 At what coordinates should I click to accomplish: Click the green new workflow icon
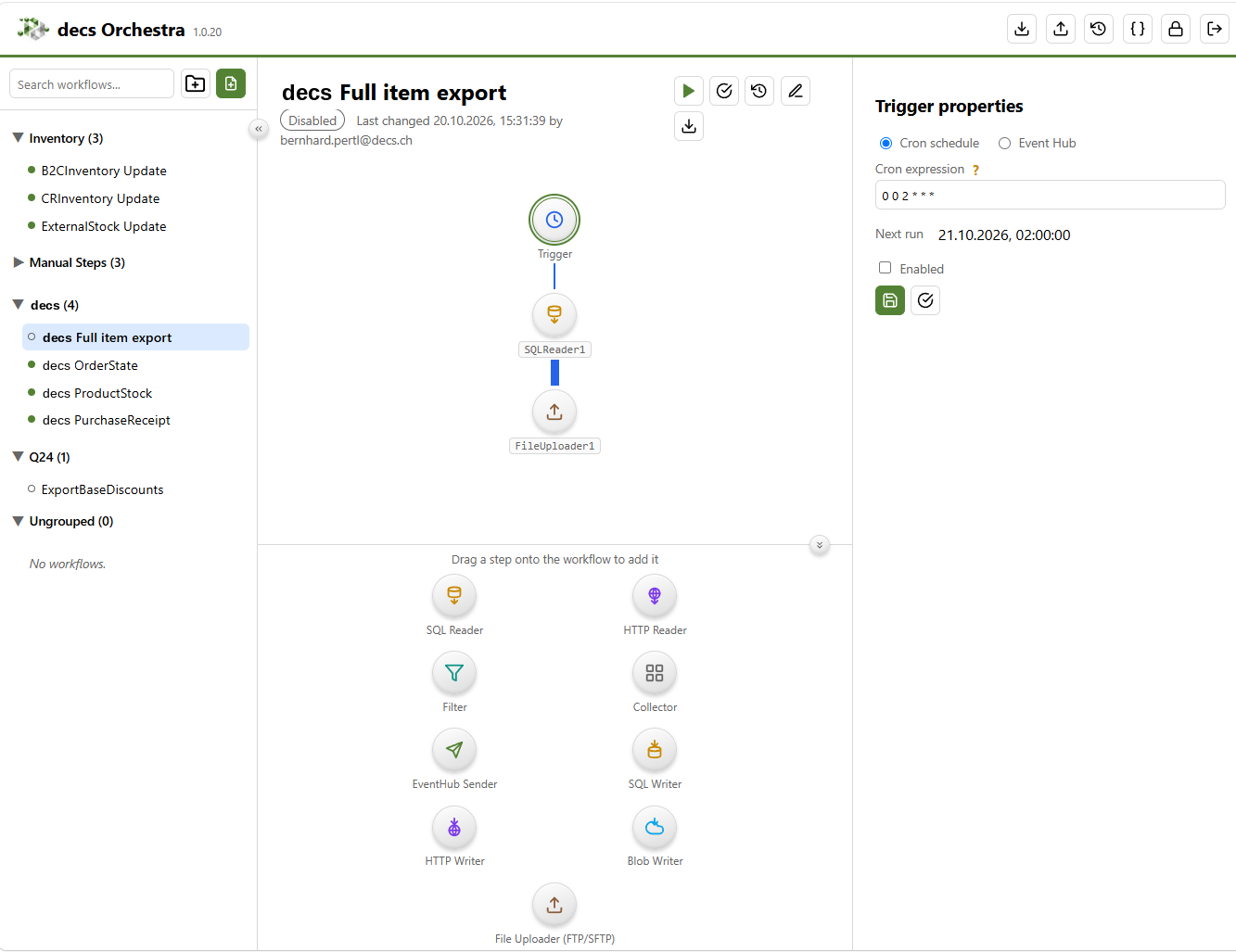pos(231,83)
